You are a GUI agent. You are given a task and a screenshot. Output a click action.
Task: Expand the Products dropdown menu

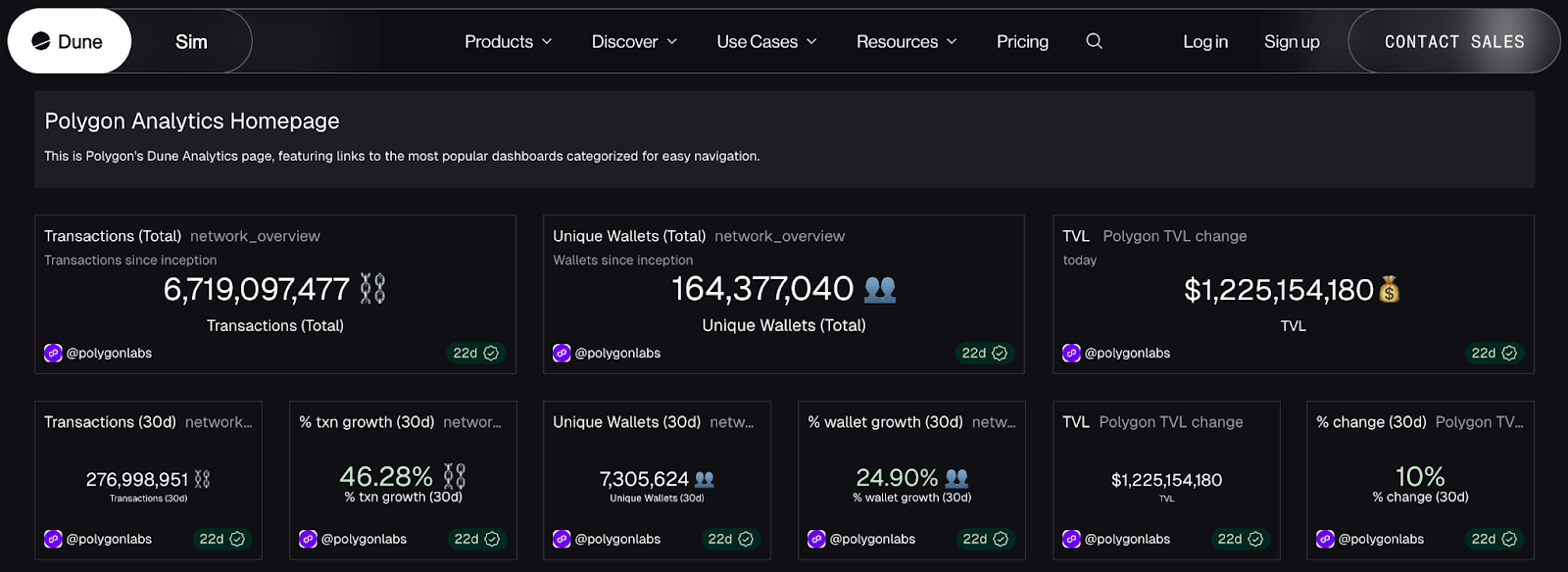(508, 41)
